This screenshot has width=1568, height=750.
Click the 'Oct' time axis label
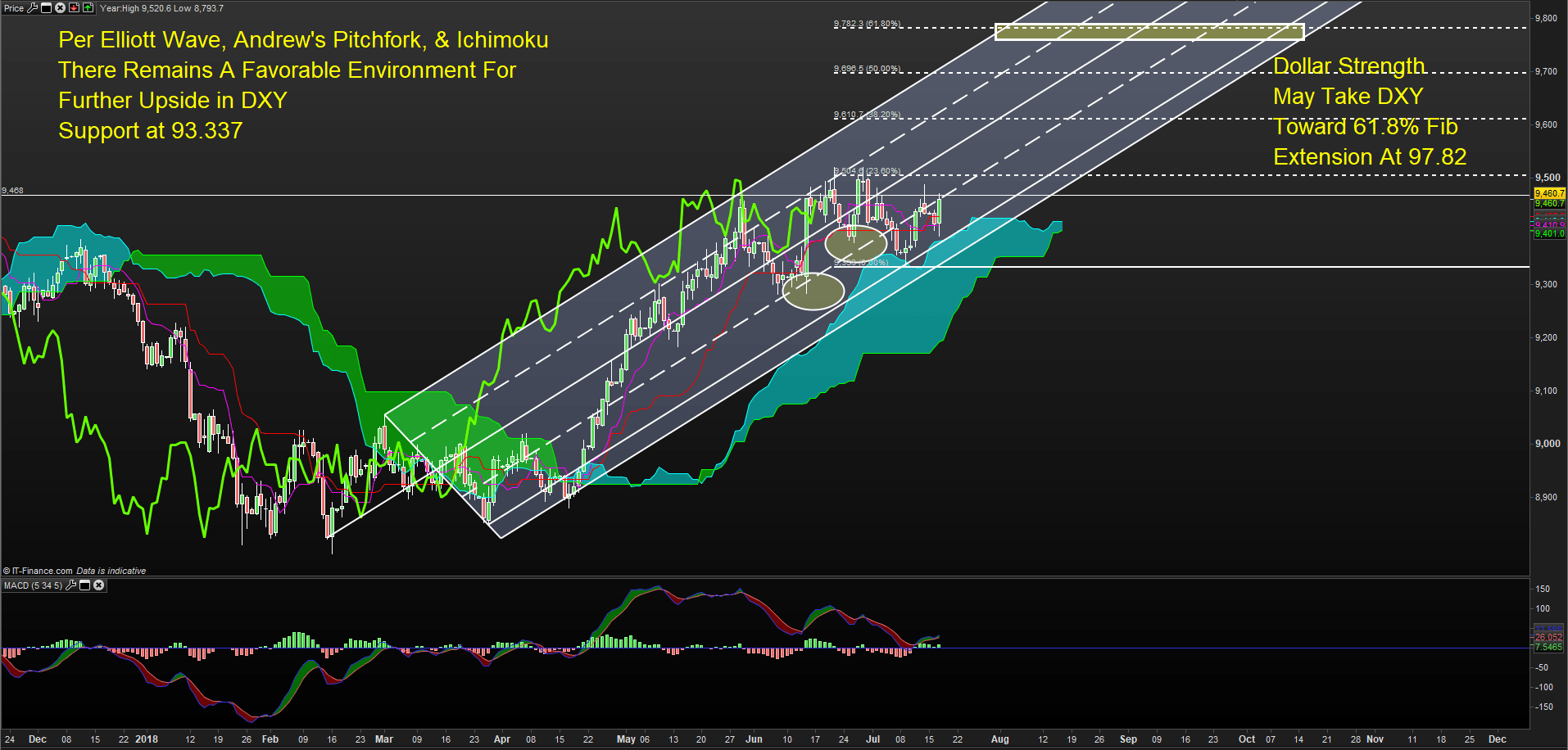1247,739
